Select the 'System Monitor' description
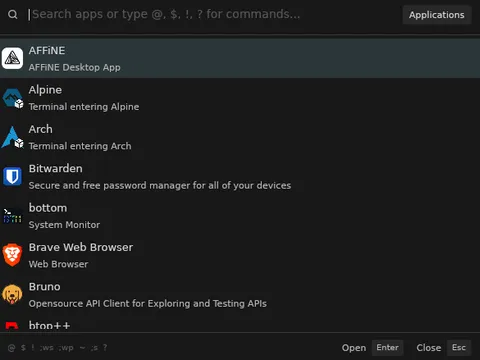Viewport: 480px width, 360px height. 64,225
